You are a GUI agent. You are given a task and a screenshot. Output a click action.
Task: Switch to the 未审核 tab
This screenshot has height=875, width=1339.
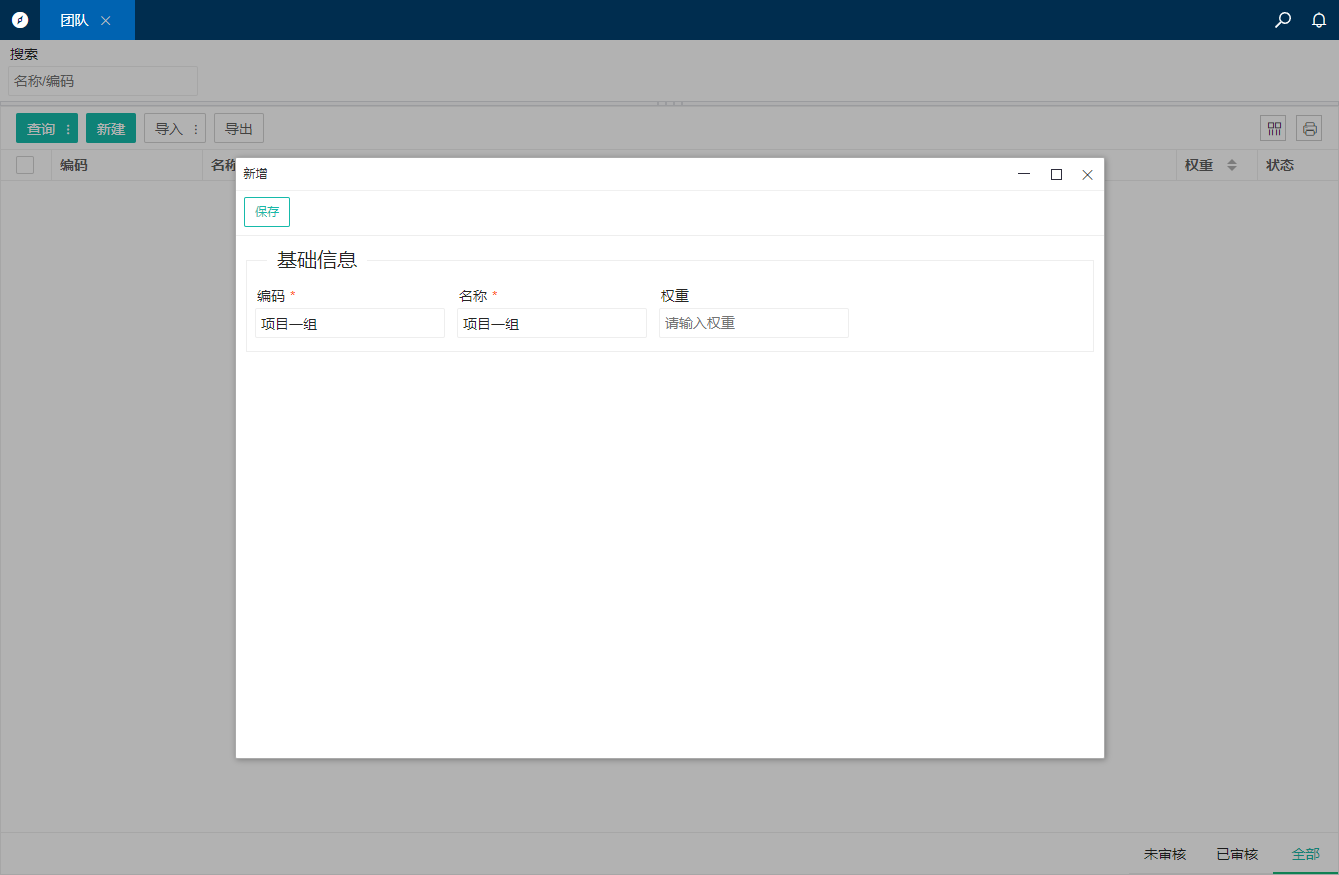[1165, 854]
